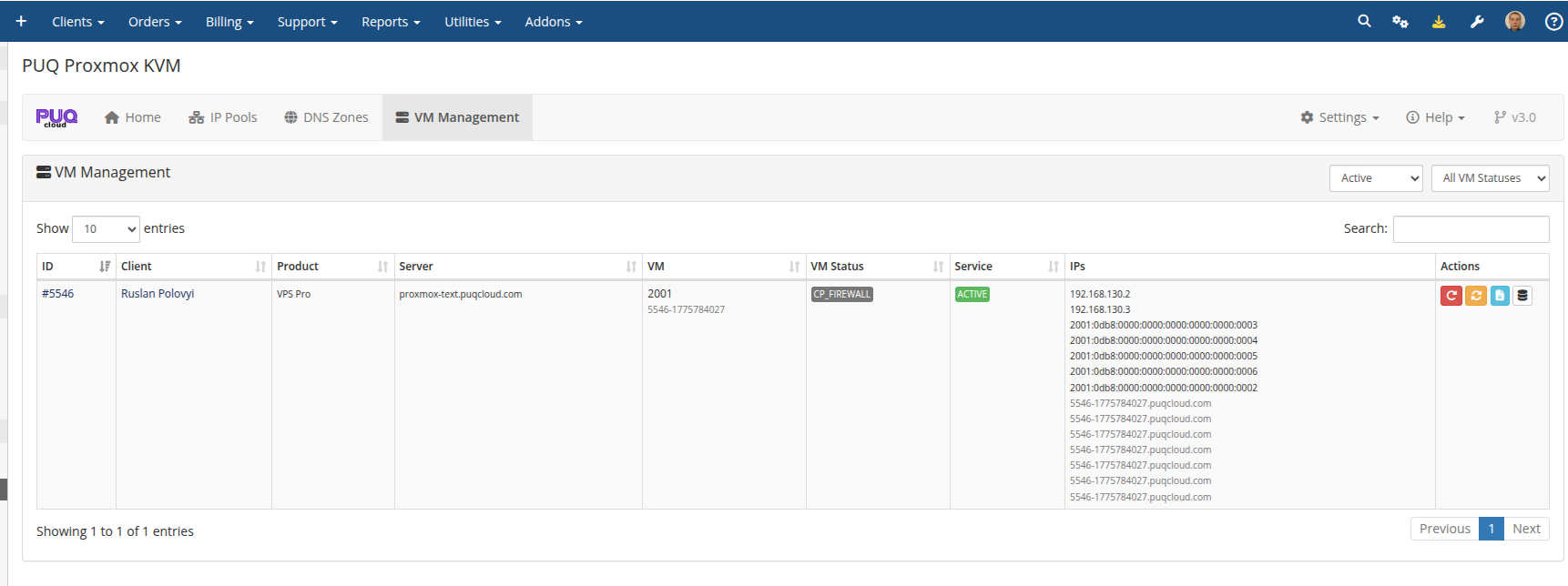Open the Clients menu
Viewport: 1568px width, 586px height.
point(78,22)
